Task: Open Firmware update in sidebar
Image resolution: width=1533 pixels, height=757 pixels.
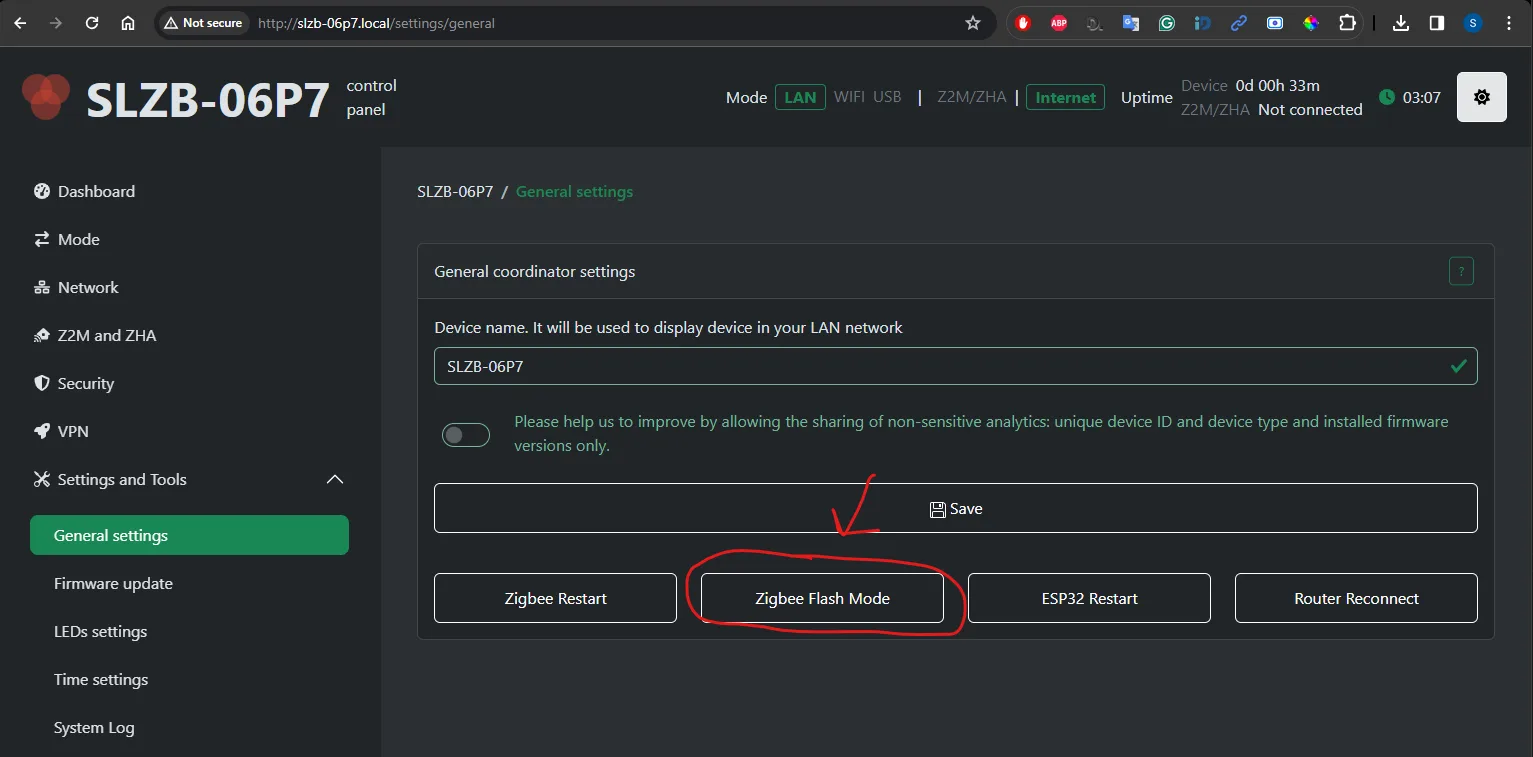Action: pyautogui.click(x=113, y=584)
